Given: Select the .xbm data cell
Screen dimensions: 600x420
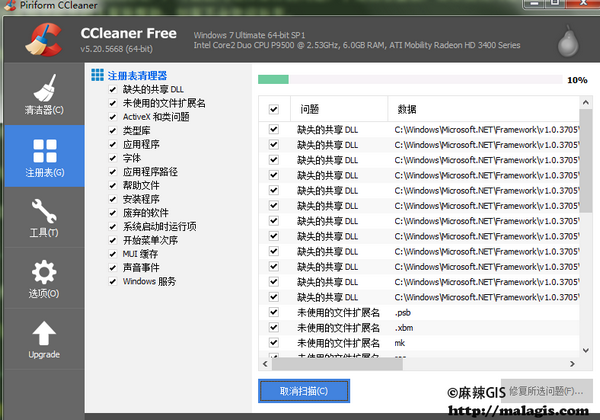Looking at the screenshot, I should (404, 328).
